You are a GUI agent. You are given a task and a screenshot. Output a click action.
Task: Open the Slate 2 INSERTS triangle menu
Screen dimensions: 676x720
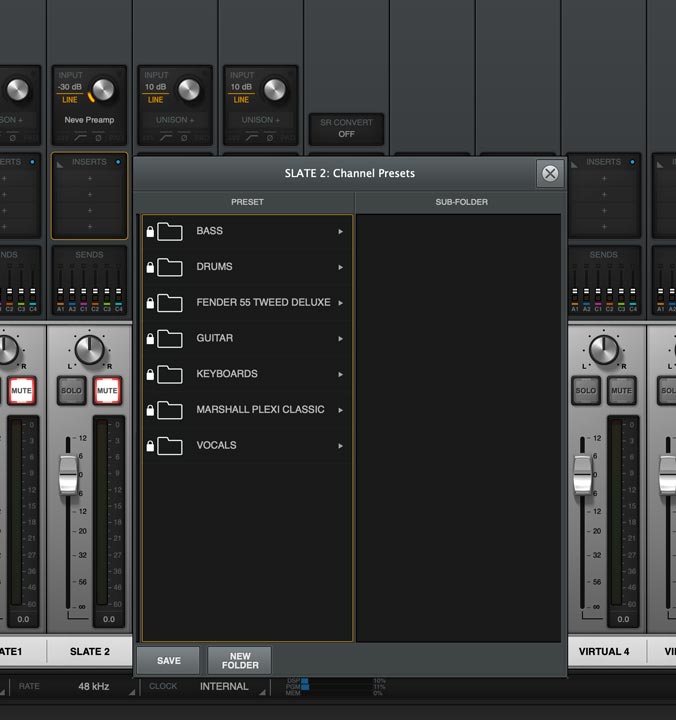[x=60, y=164]
